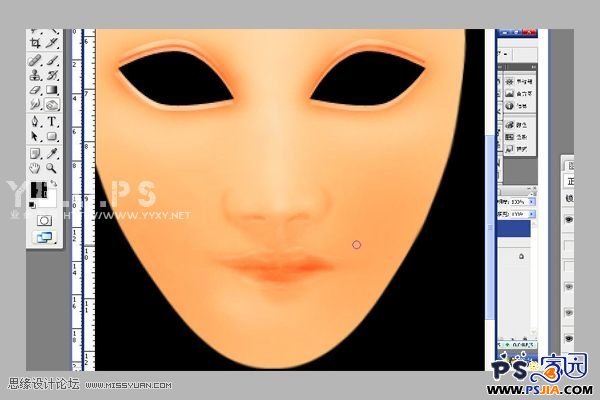600x400 pixels.
Task: Select the Clone Stamp tool
Action: 35,75
